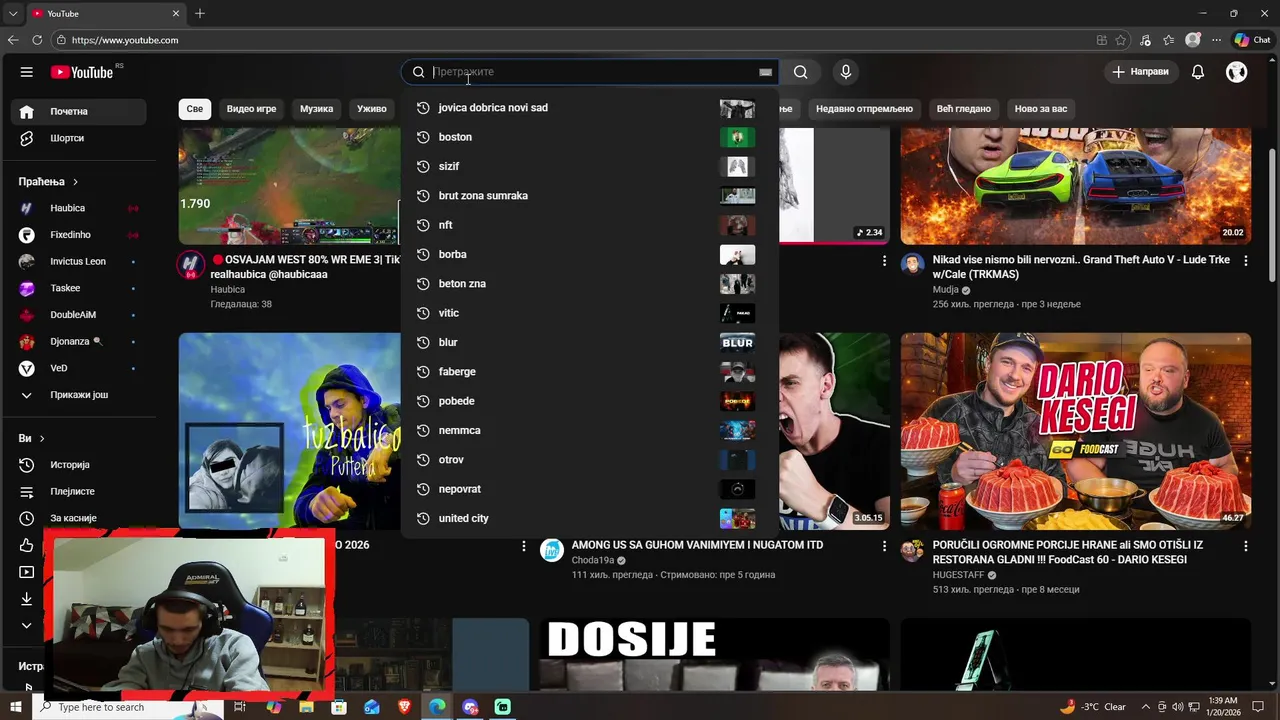Click the browser address bar URL
1280x720 pixels.
tap(125, 40)
